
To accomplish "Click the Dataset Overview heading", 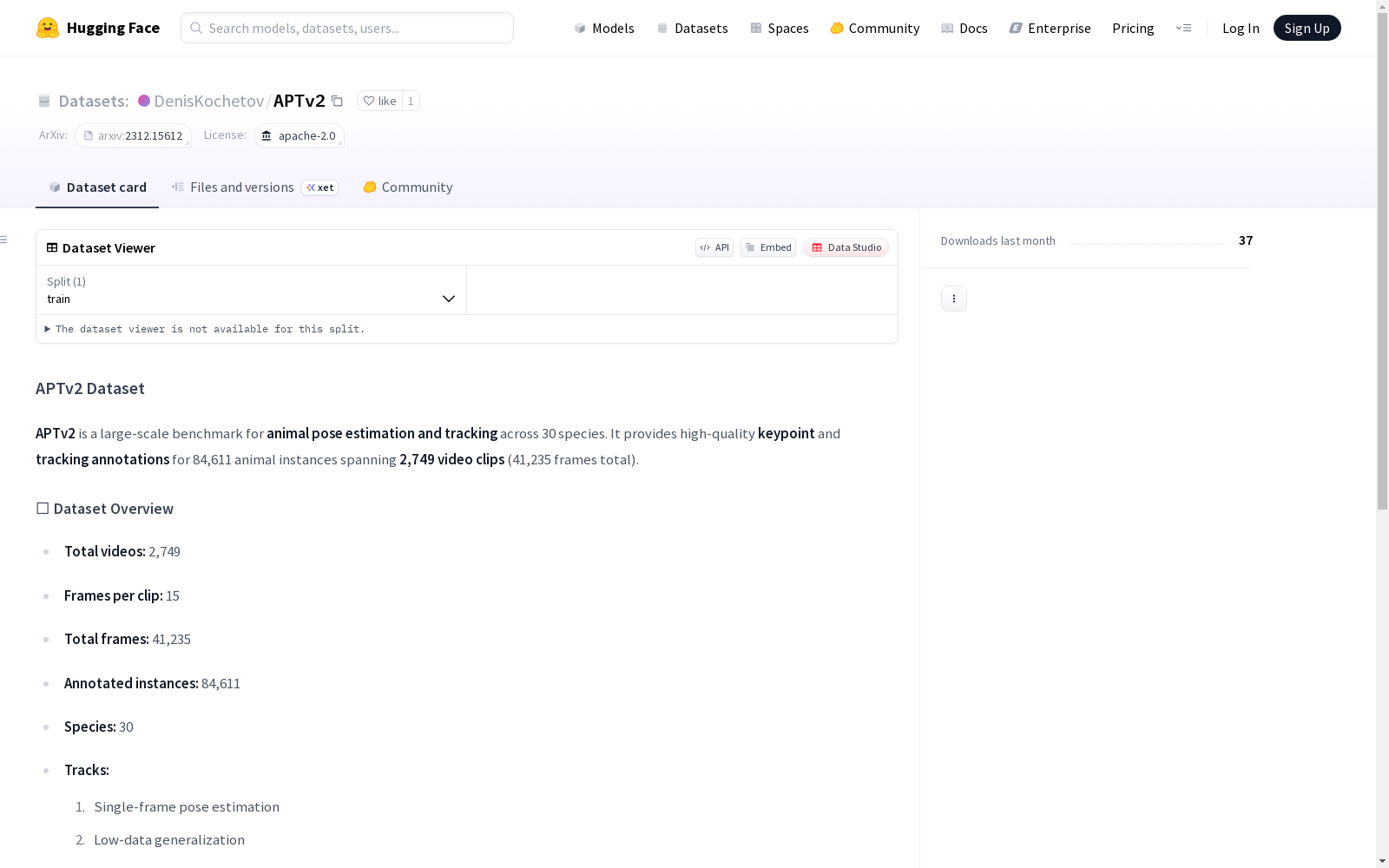I will [105, 509].
